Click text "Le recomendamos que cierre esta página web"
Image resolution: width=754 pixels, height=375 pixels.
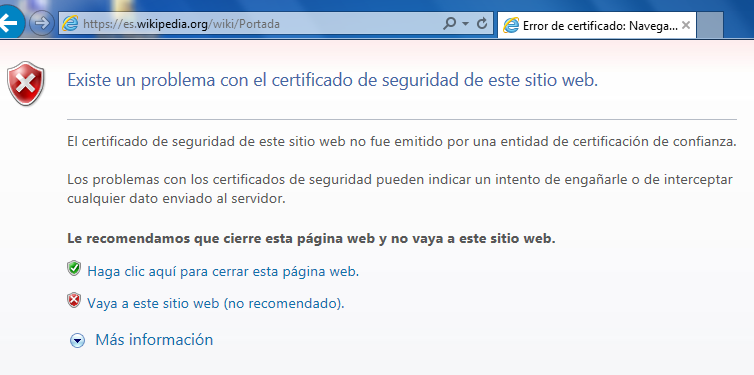[311, 238]
